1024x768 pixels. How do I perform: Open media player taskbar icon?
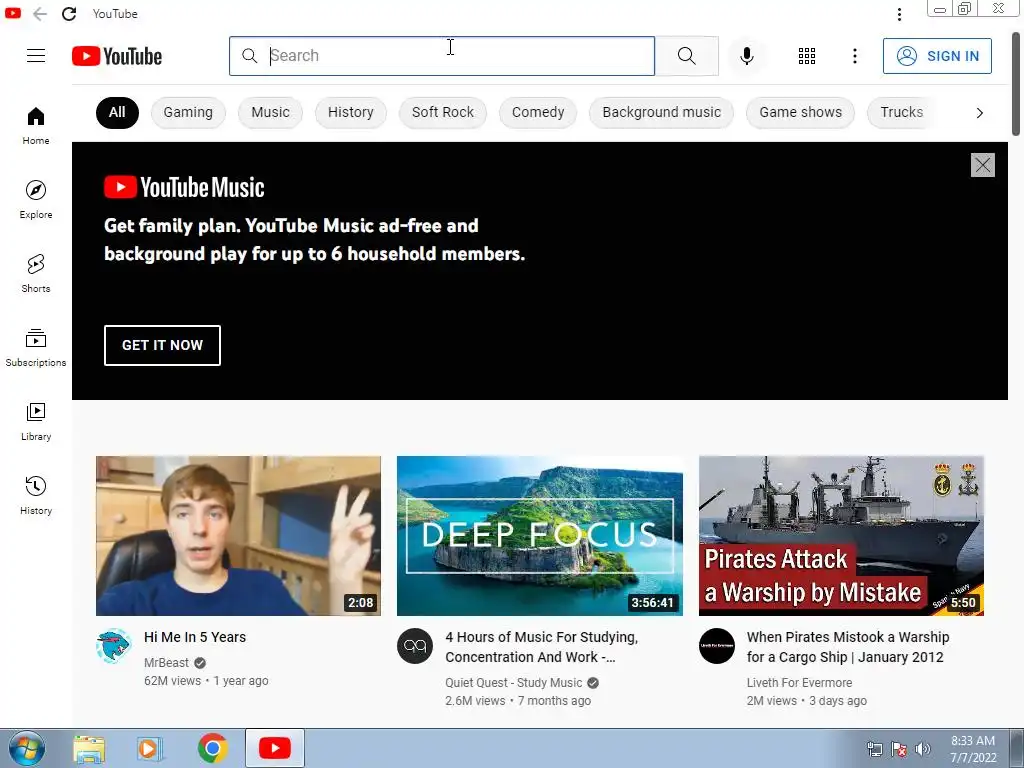150,749
